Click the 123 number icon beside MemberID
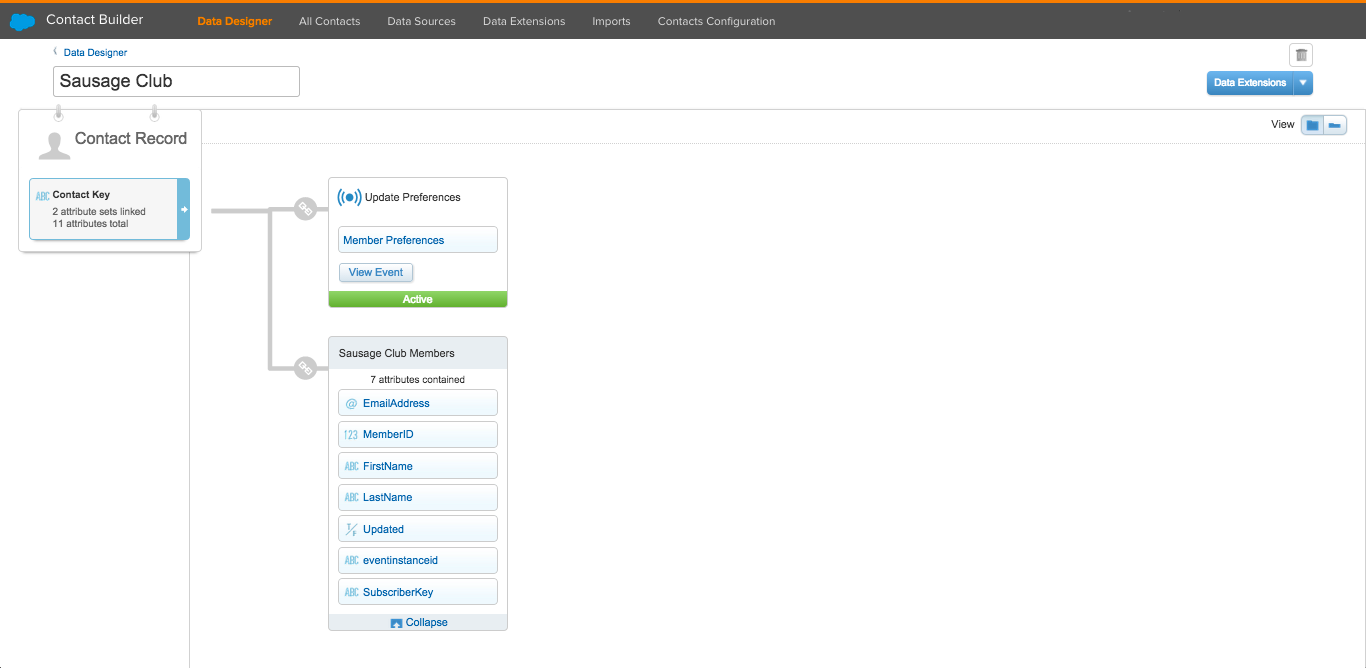The width and height of the screenshot is (1366, 668). coord(351,435)
